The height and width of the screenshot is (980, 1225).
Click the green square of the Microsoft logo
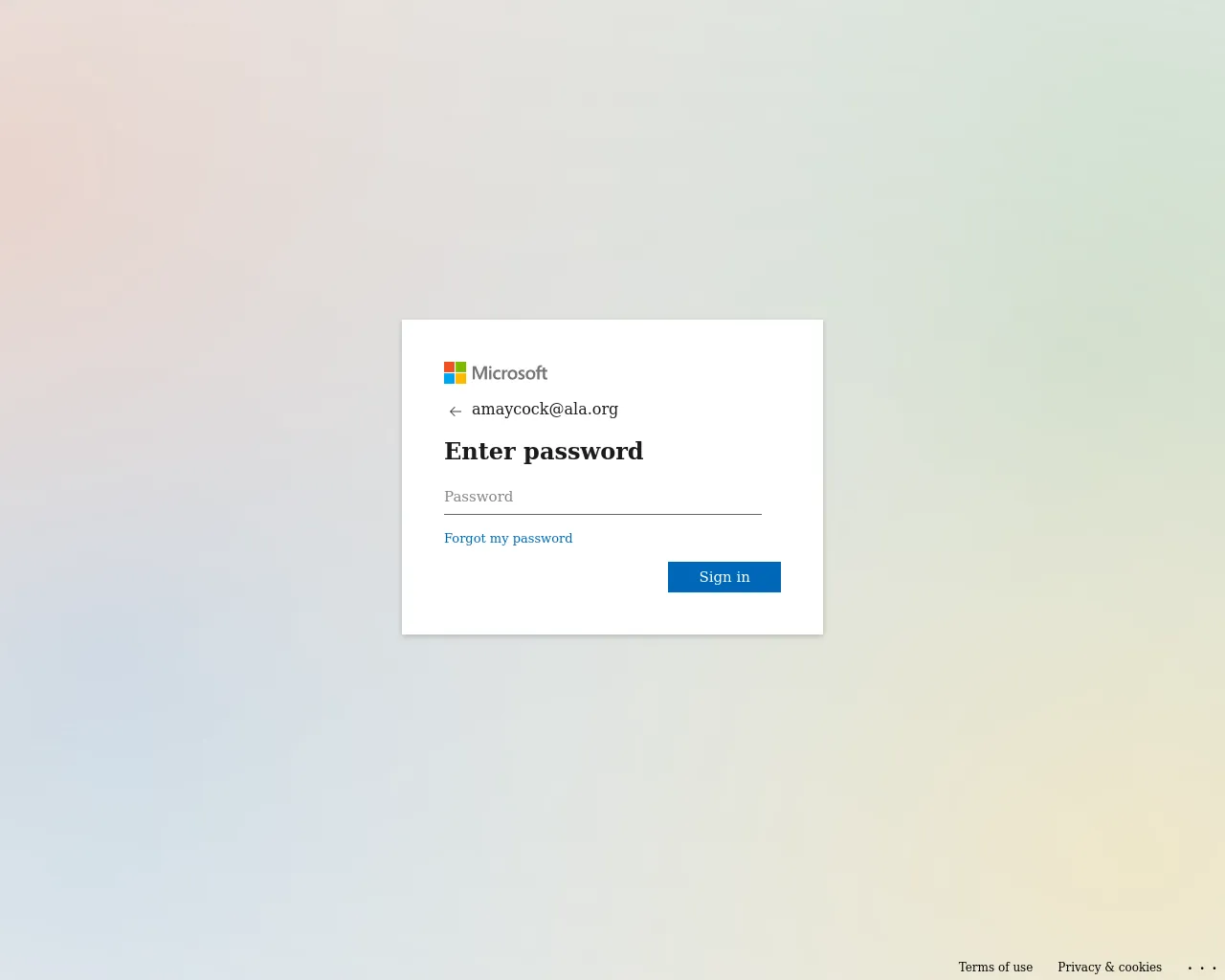(x=460, y=367)
